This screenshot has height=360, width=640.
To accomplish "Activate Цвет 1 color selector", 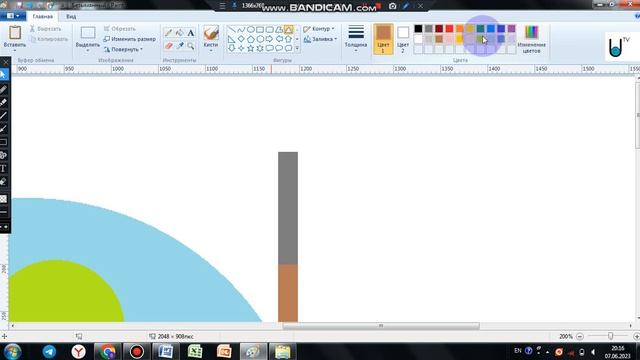I will pyautogui.click(x=383, y=39).
